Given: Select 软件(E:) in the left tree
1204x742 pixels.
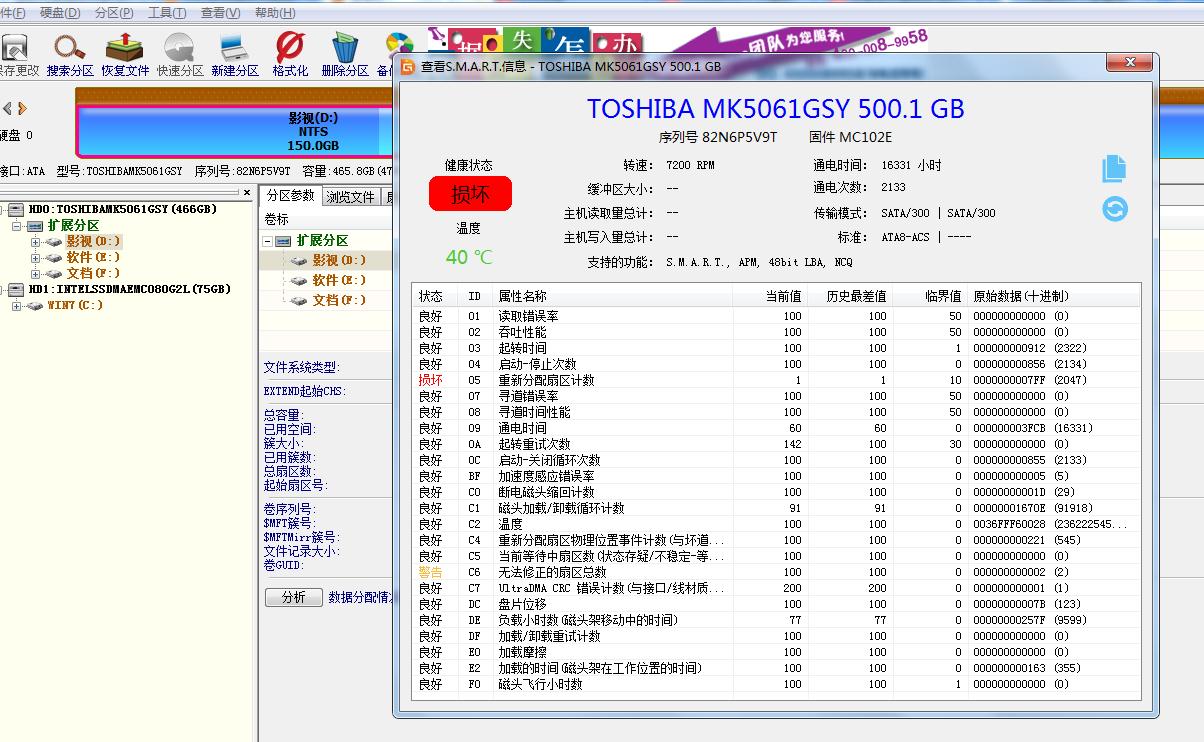Looking at the screenshot, I should (93, 258).
